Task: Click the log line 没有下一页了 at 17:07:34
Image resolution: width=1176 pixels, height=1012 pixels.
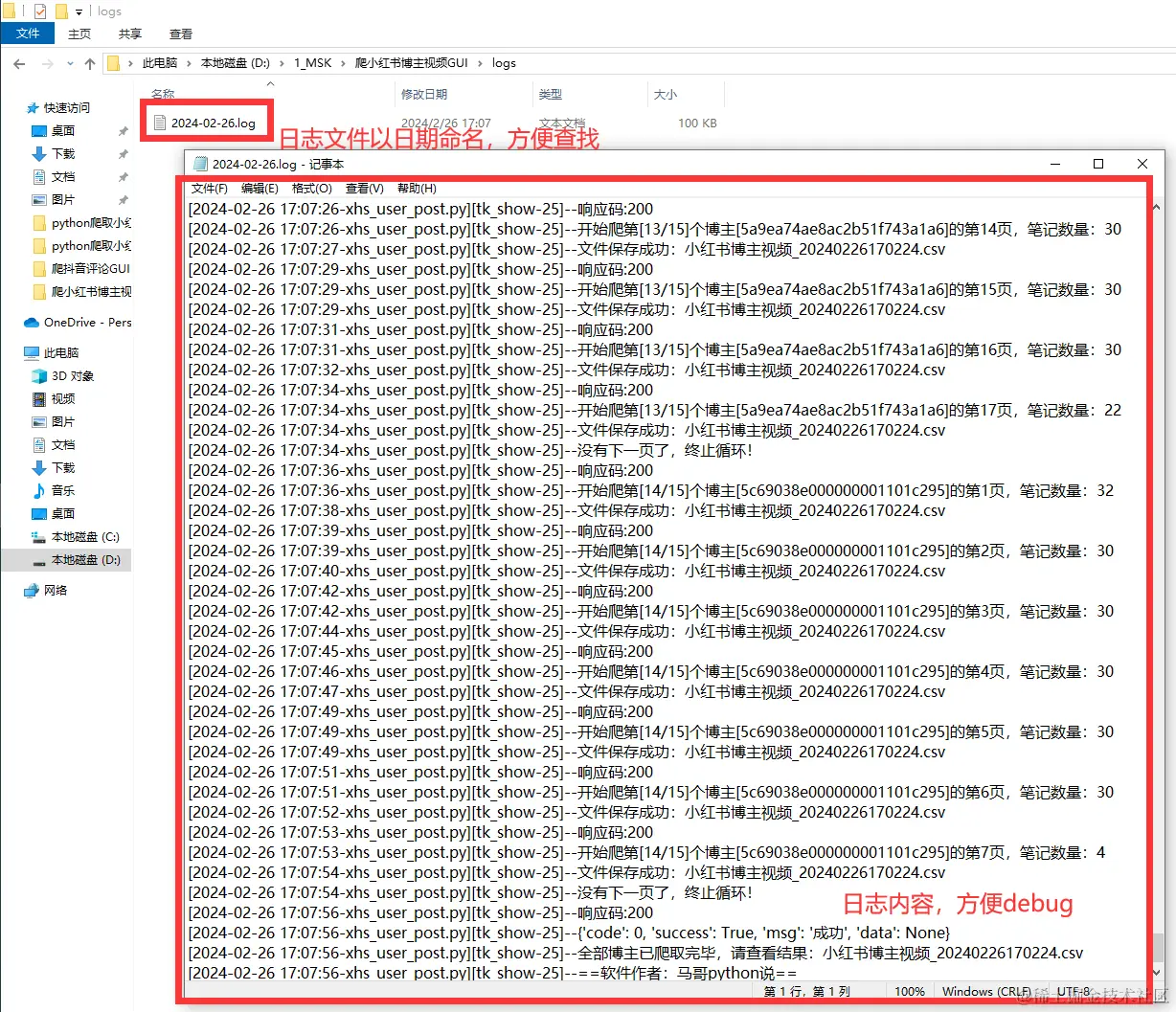Action: tap(470, 450)
